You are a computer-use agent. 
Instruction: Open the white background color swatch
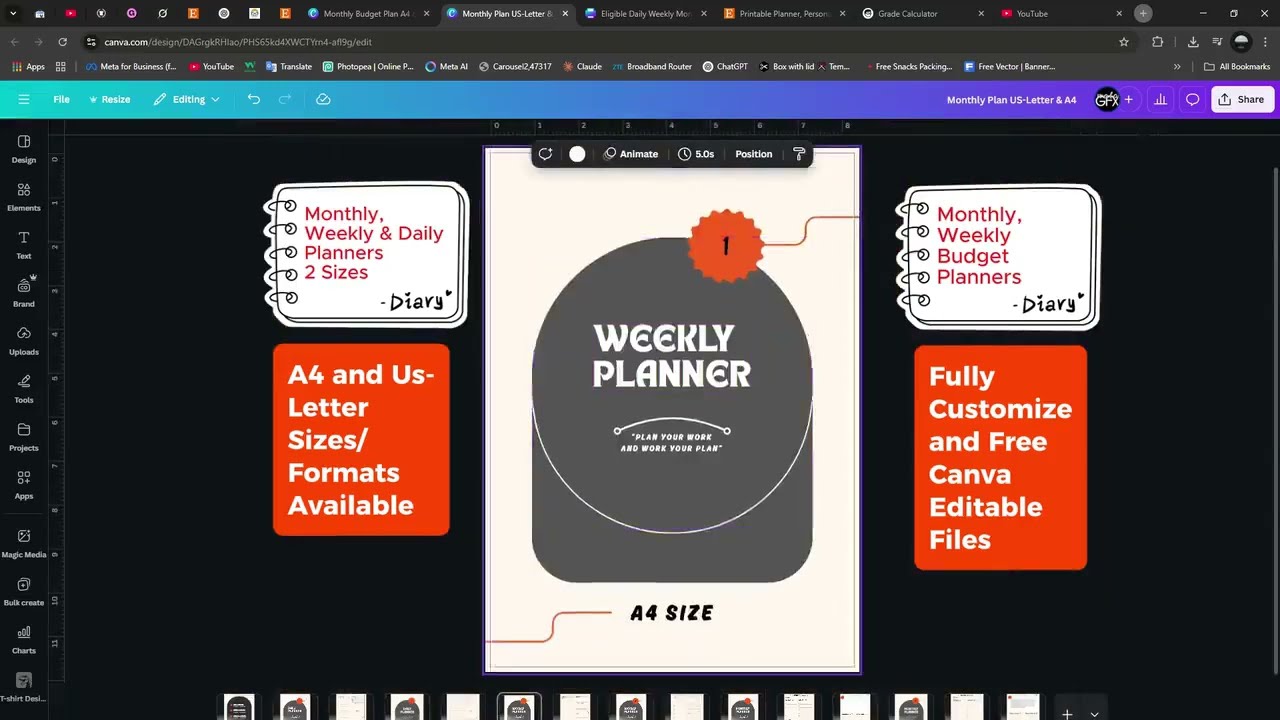[x=577, y=154]
